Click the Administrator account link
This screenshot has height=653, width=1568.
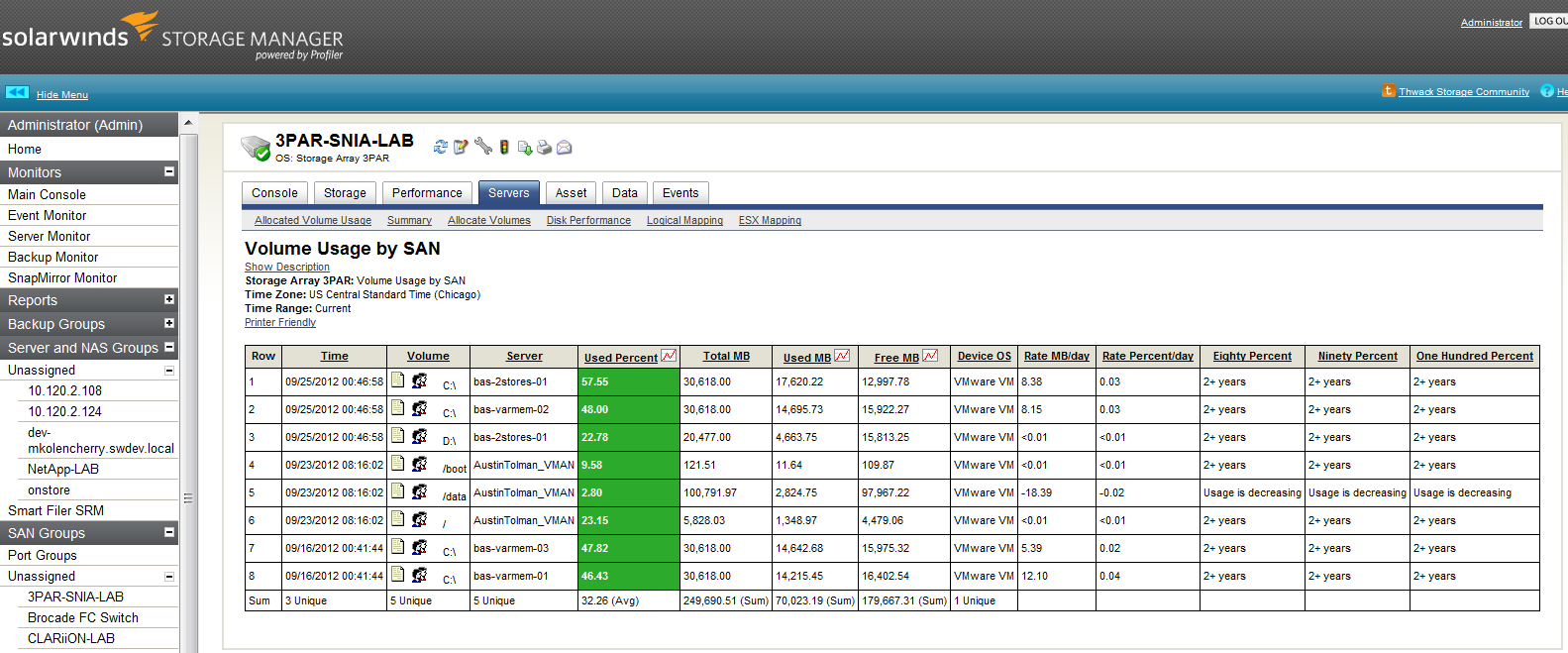coord(1492,22)
